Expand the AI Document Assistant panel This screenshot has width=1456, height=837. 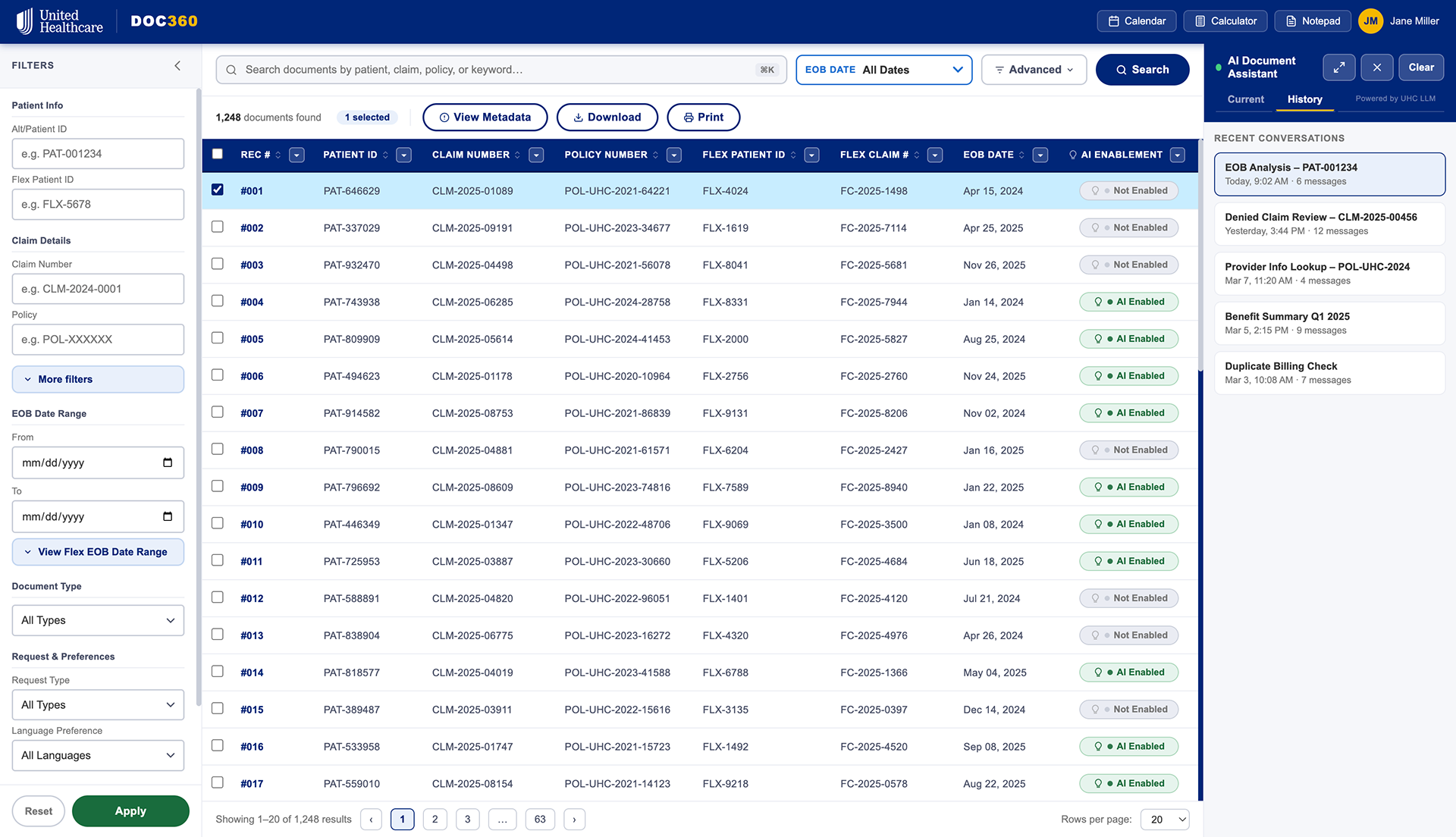pos(1338,67)
